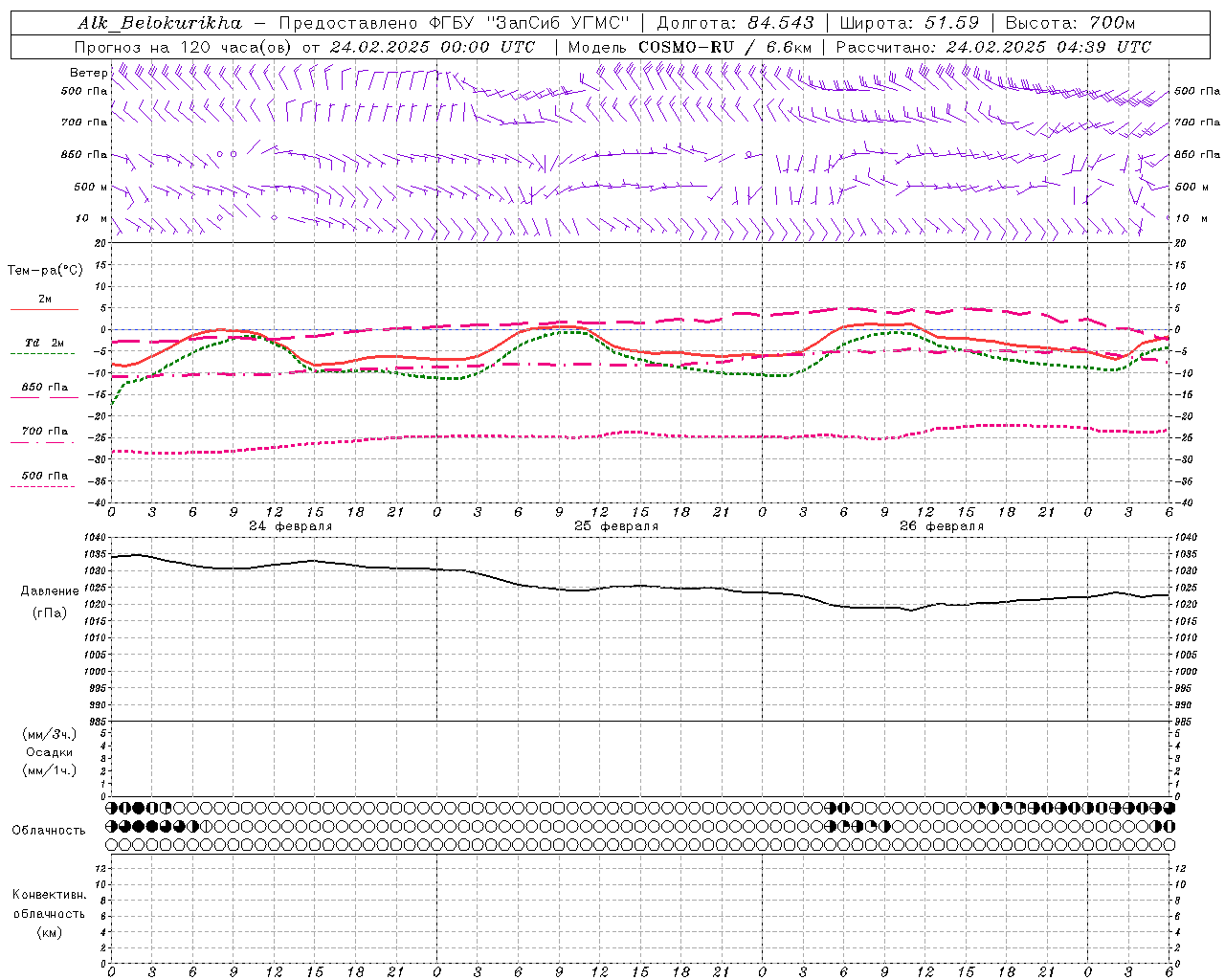Click the Осадки precipitation label

(x=50, y=752)
